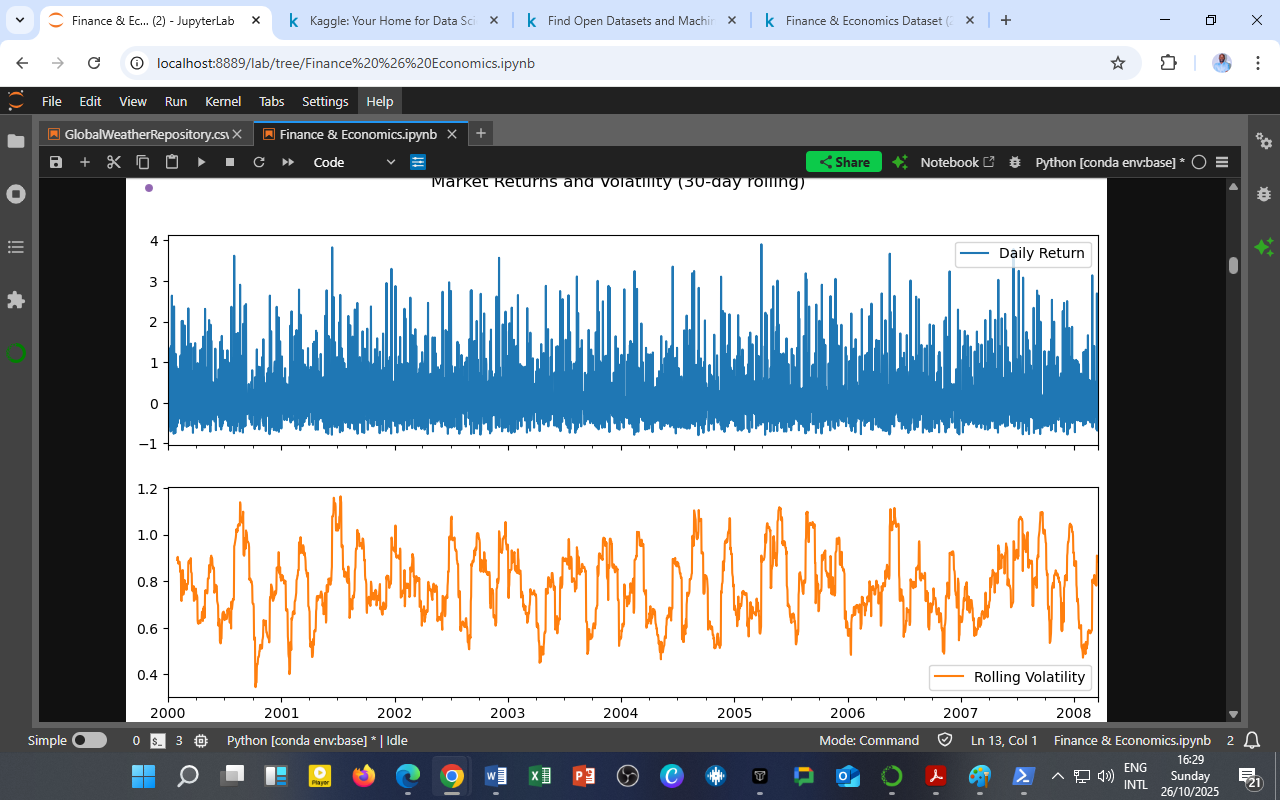The image size is (1280, 800).
Task: Interrupt the kernel with the stop icon
Action: (230, 162)
